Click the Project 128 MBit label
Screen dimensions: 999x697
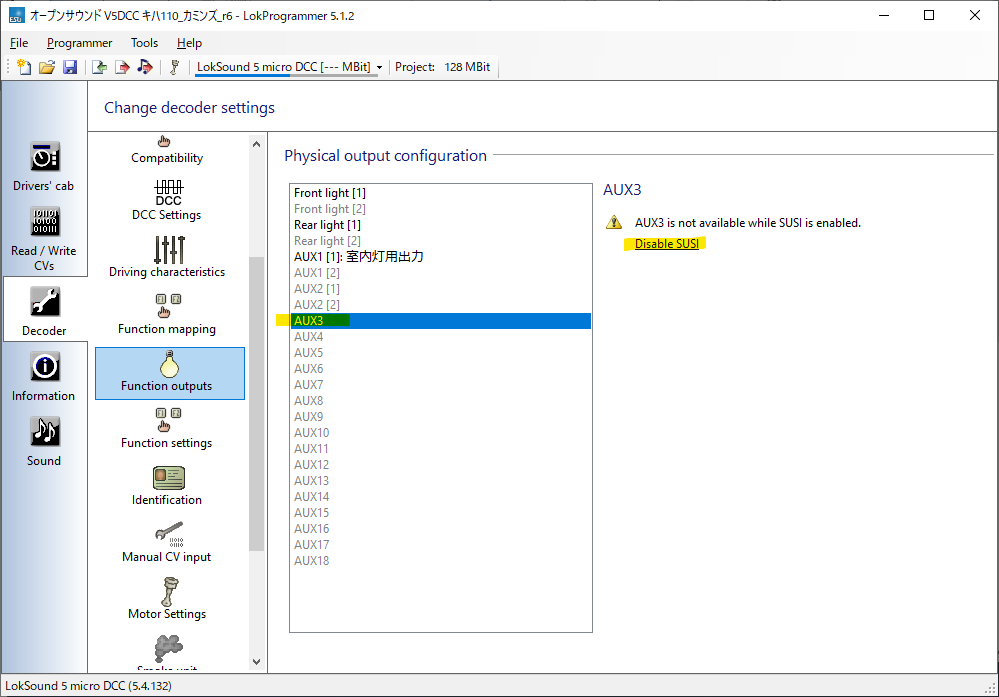[442, 67]
